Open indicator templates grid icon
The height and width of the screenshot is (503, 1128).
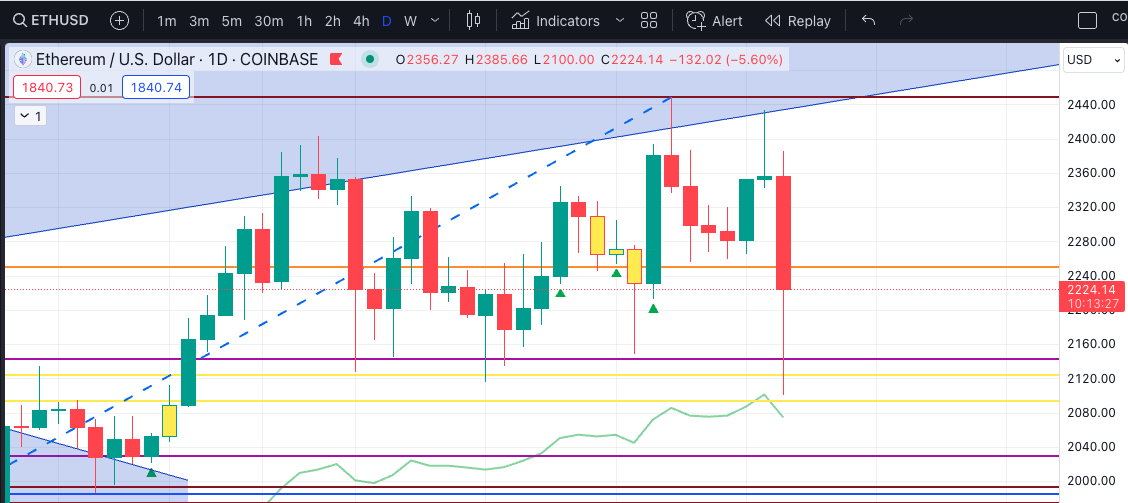[x=649, y=20]
